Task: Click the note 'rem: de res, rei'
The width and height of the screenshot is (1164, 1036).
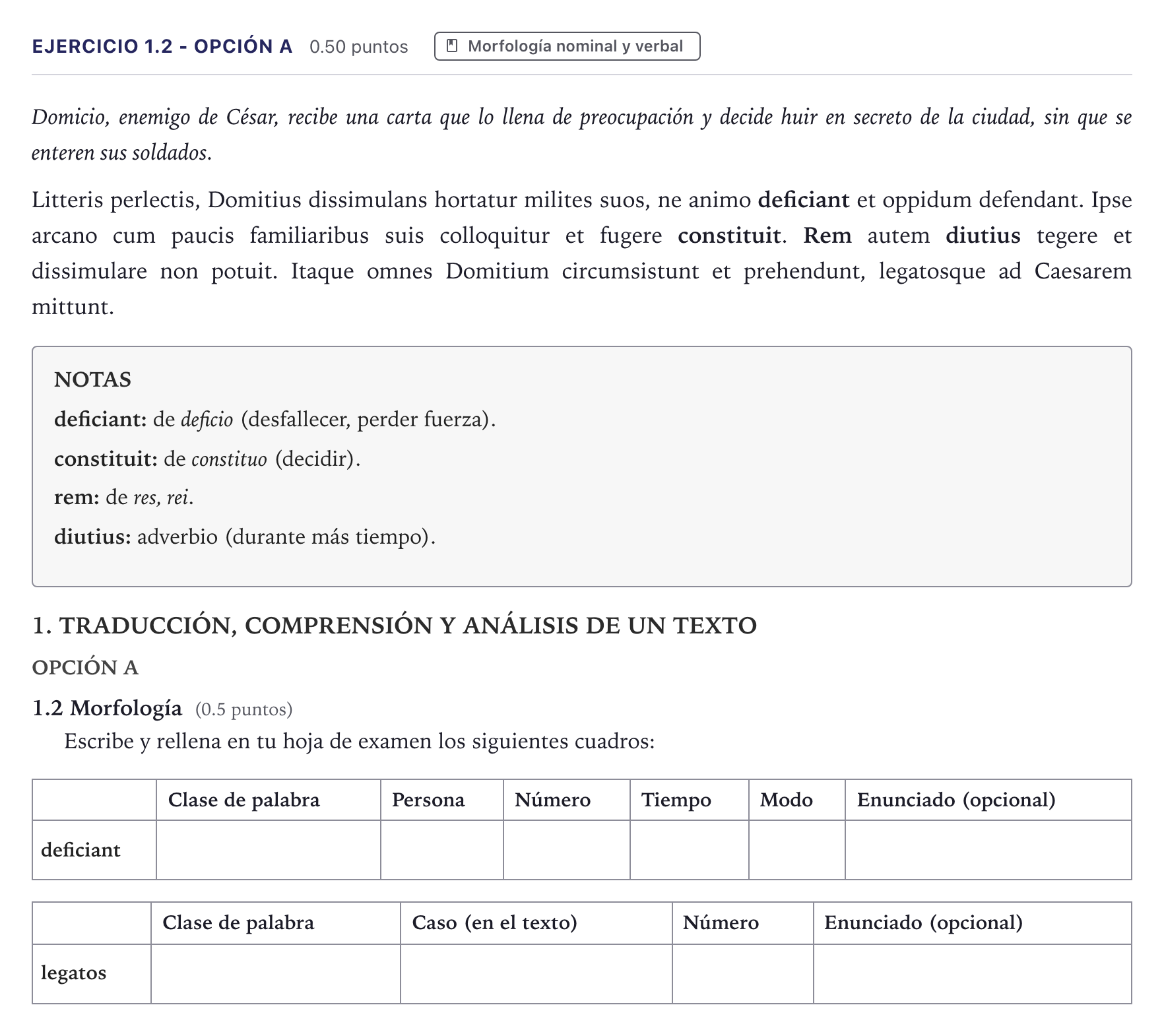Action: pyautogui.click(x=124, y=498)
